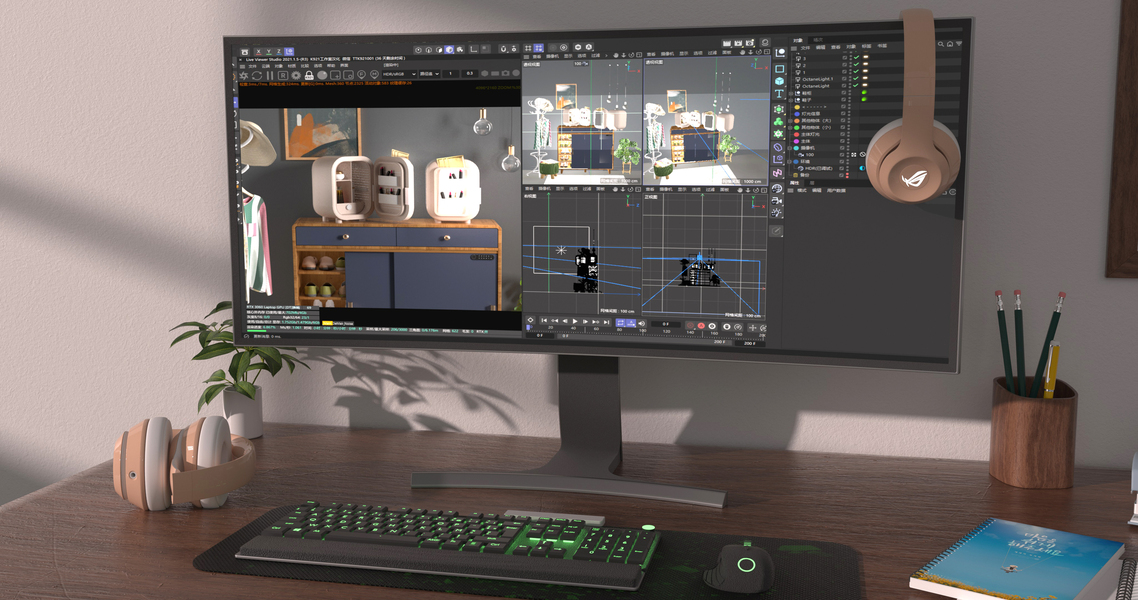
Task: Click the R region icon in Live Viewer
Action: click(x=283, y=75)
